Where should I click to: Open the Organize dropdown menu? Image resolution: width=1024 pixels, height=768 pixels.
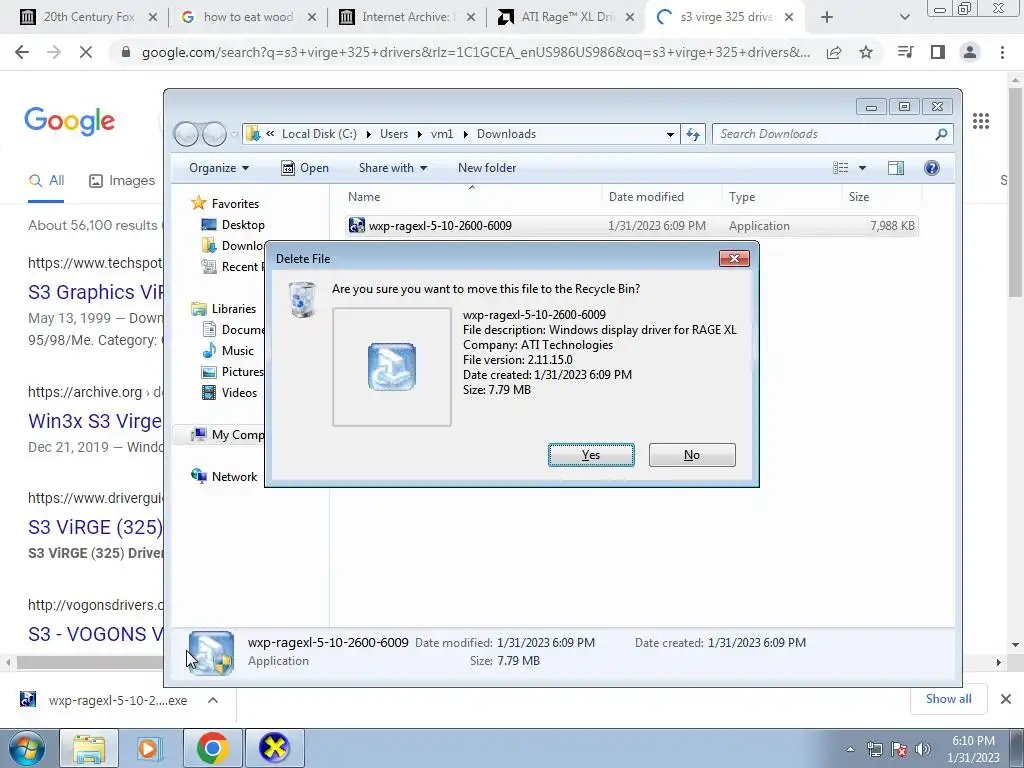click(219, 168)
